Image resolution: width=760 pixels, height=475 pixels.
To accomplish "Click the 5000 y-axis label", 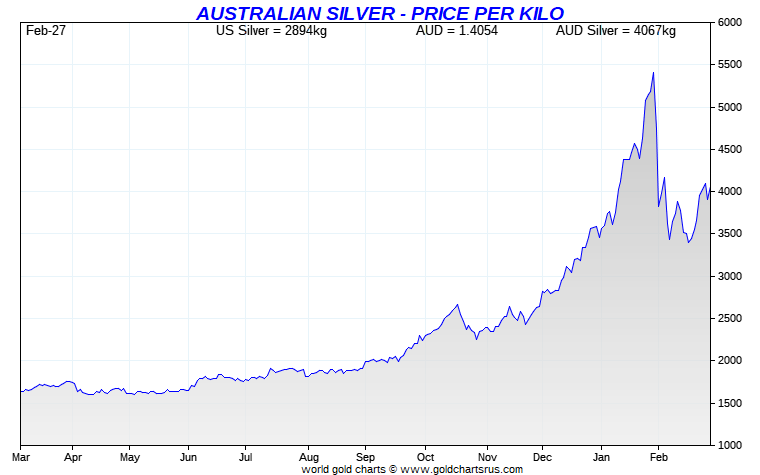I will [729, 107].
